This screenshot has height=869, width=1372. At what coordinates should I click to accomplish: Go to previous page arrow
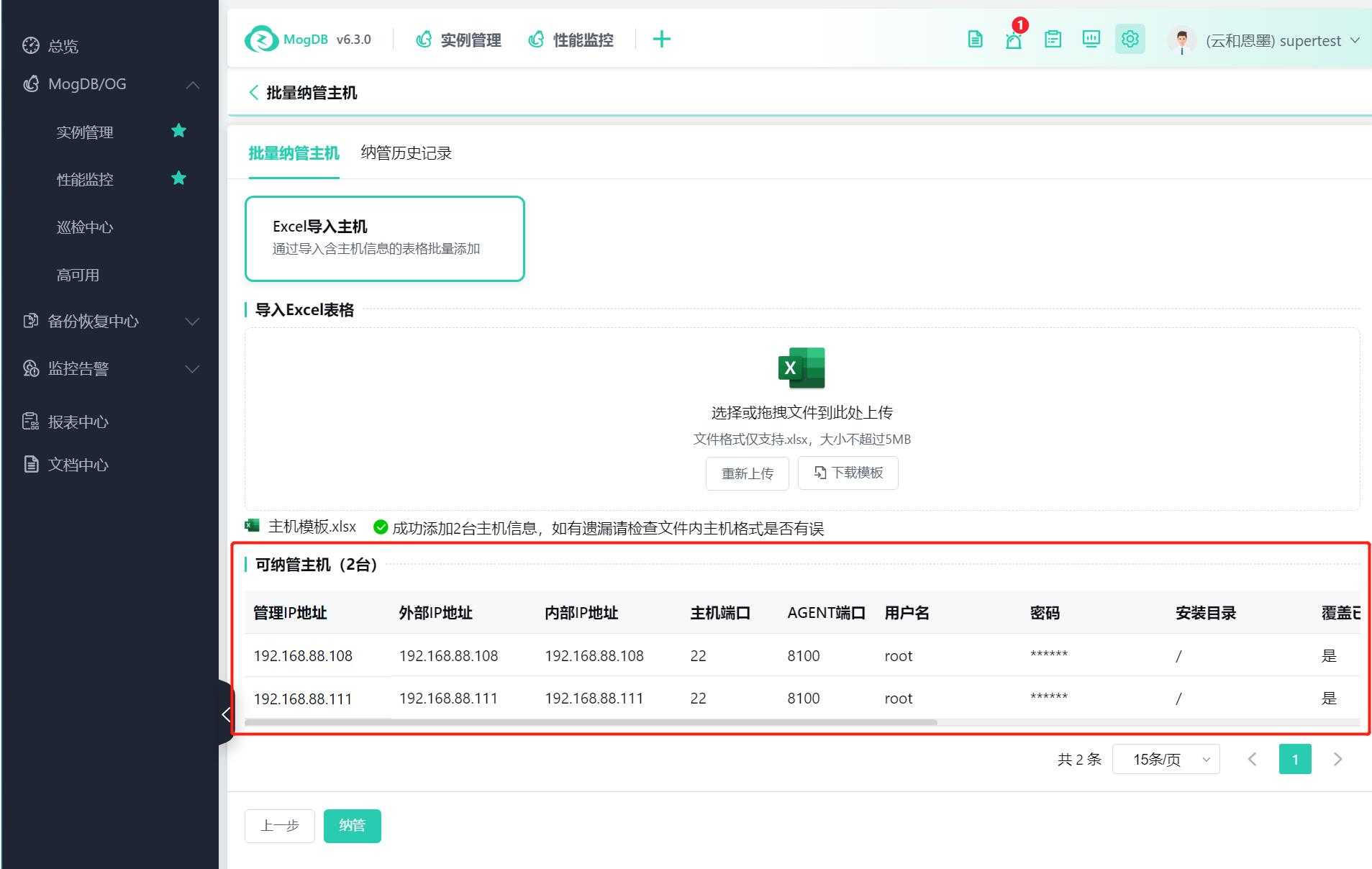pyautogui.click(x=1253, y=759)
